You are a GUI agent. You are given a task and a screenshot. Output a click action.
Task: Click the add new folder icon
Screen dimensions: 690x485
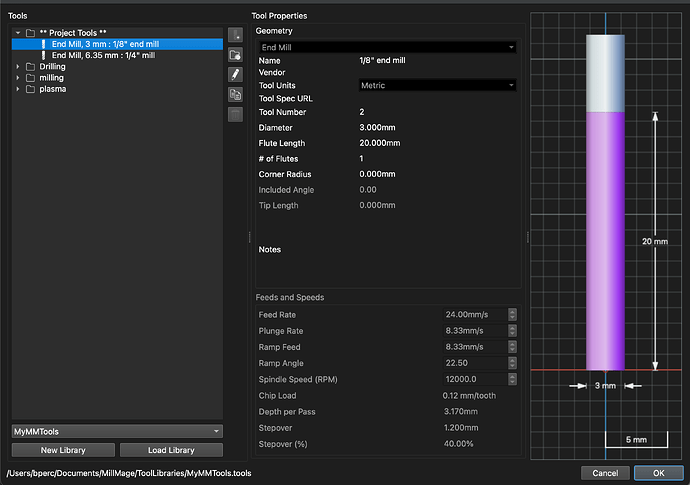tap(235, 55)
